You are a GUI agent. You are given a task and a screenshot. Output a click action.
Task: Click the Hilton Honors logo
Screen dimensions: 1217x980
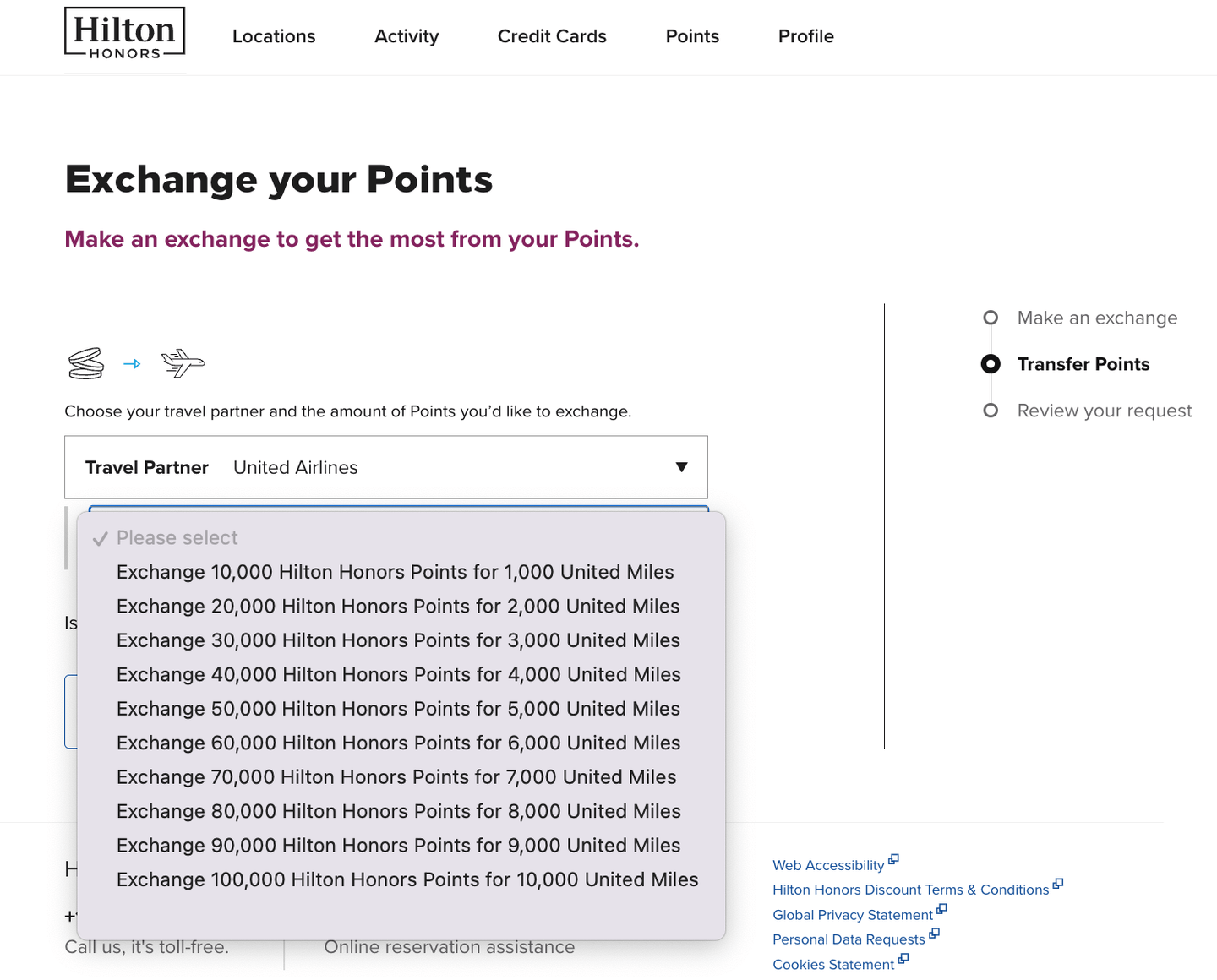click(x=125, y=34)
